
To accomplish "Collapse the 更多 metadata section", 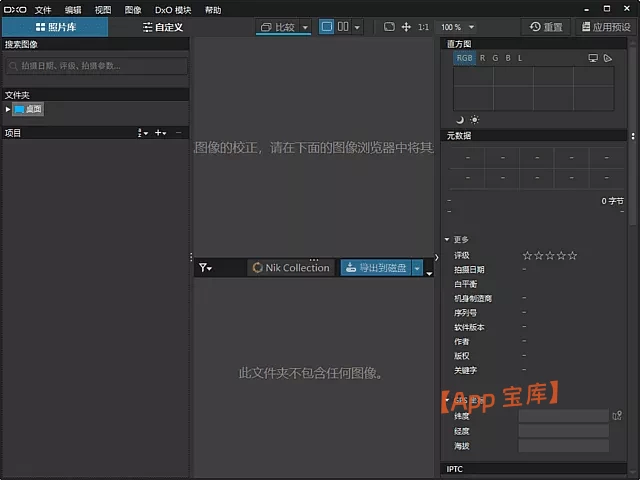I will pos(447,239).
